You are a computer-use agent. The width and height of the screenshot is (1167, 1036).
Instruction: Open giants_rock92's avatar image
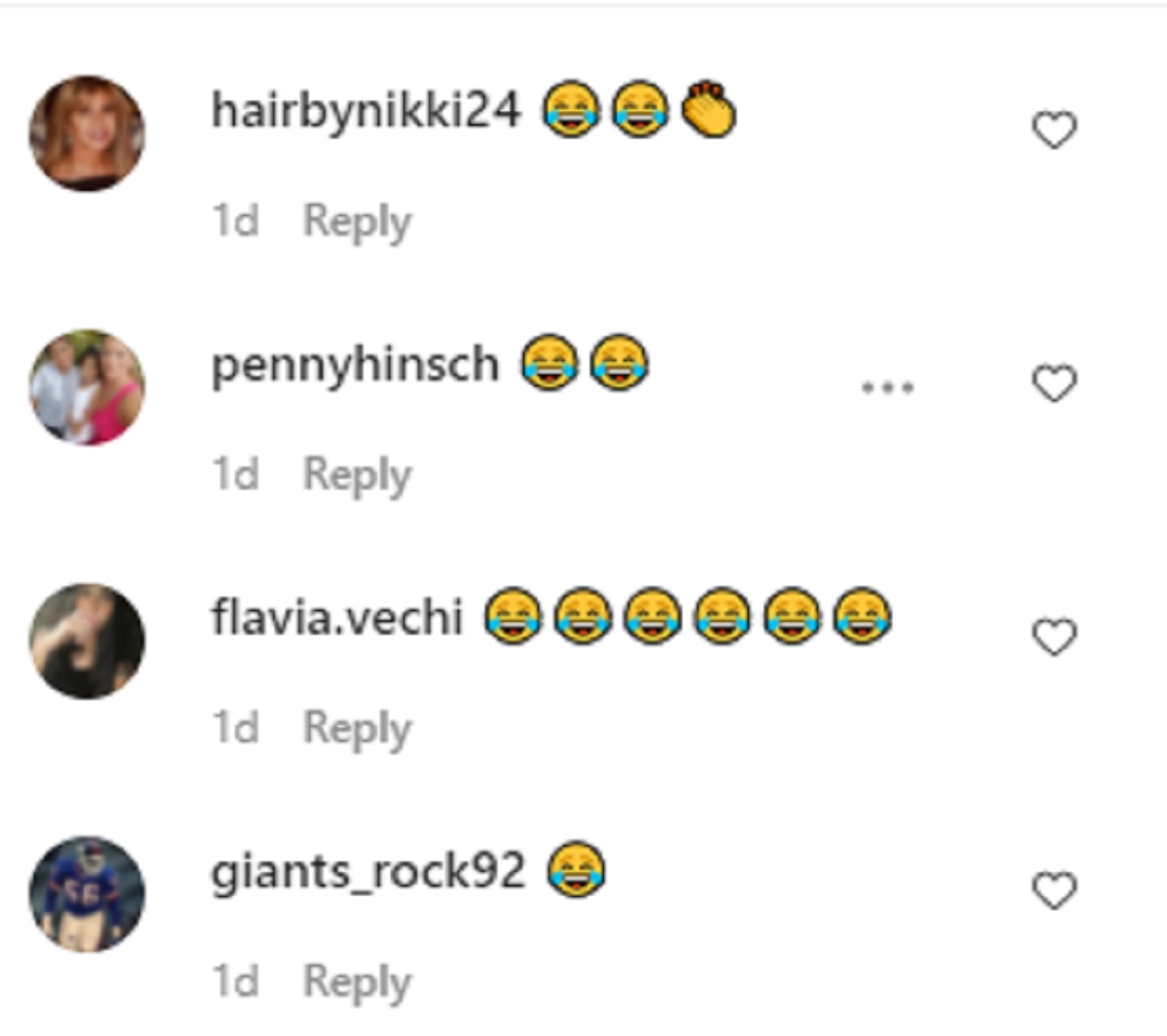click(x=88, y=894)
